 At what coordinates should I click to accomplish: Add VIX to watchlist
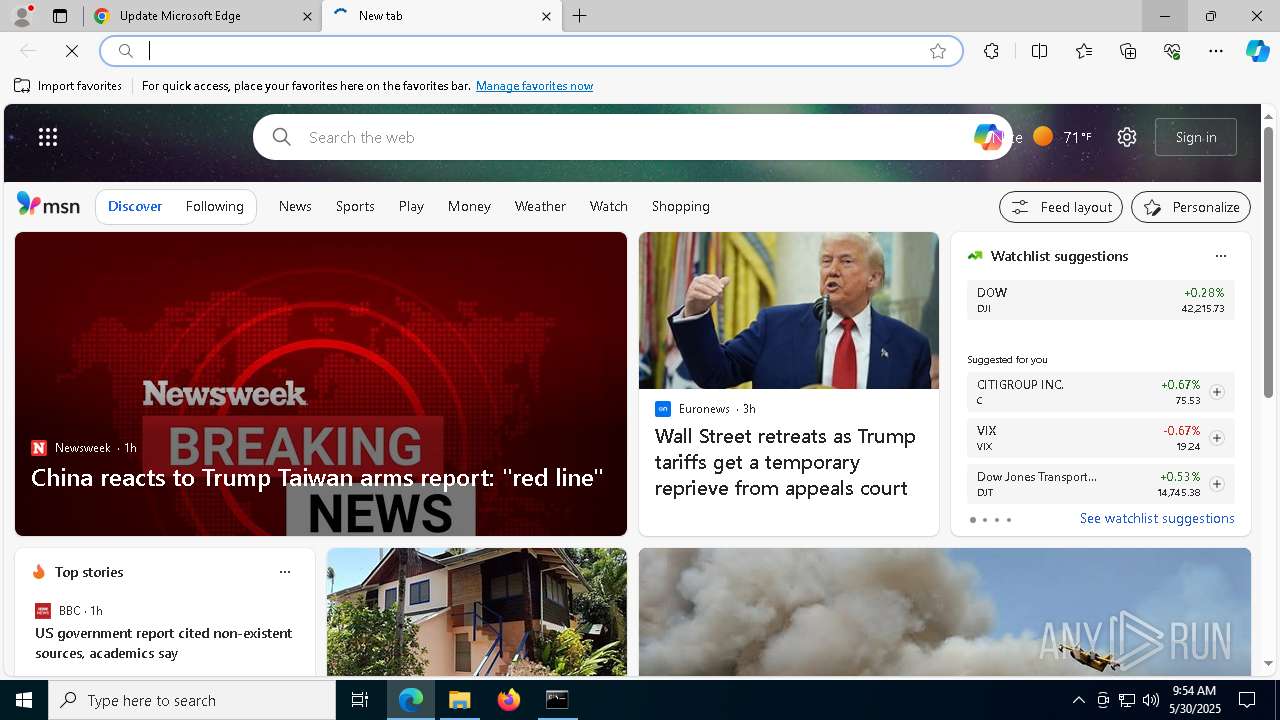tap(1217, 438)
